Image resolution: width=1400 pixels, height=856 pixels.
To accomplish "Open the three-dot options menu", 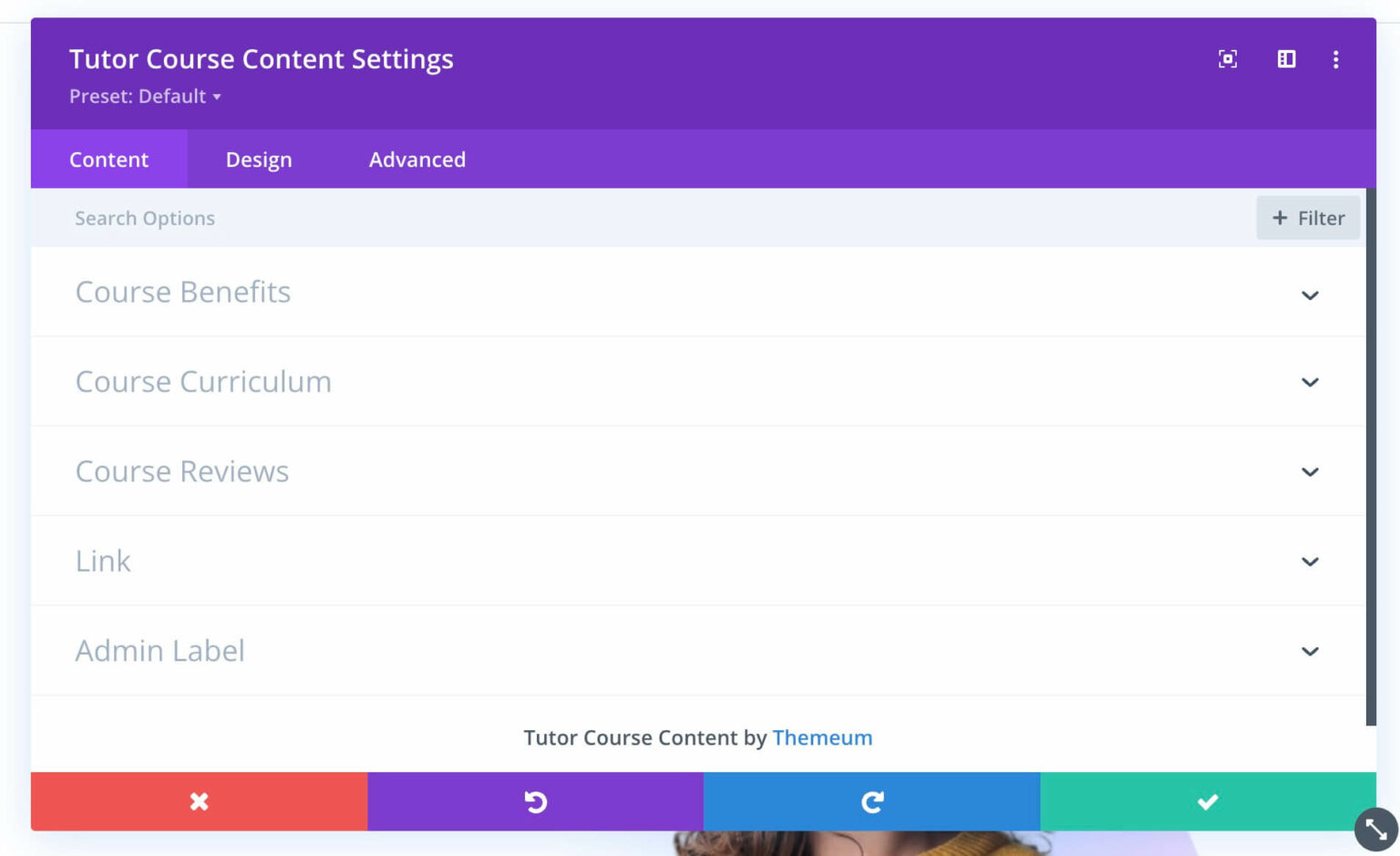I will [x=1336, y=59].
